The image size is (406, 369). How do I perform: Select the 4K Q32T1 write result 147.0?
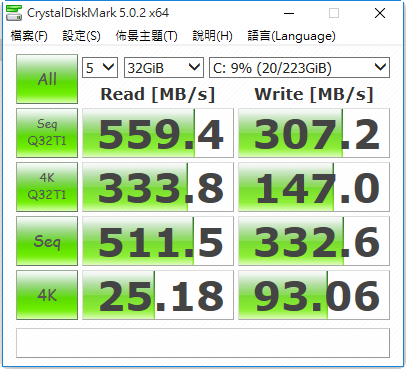point(314,187)
